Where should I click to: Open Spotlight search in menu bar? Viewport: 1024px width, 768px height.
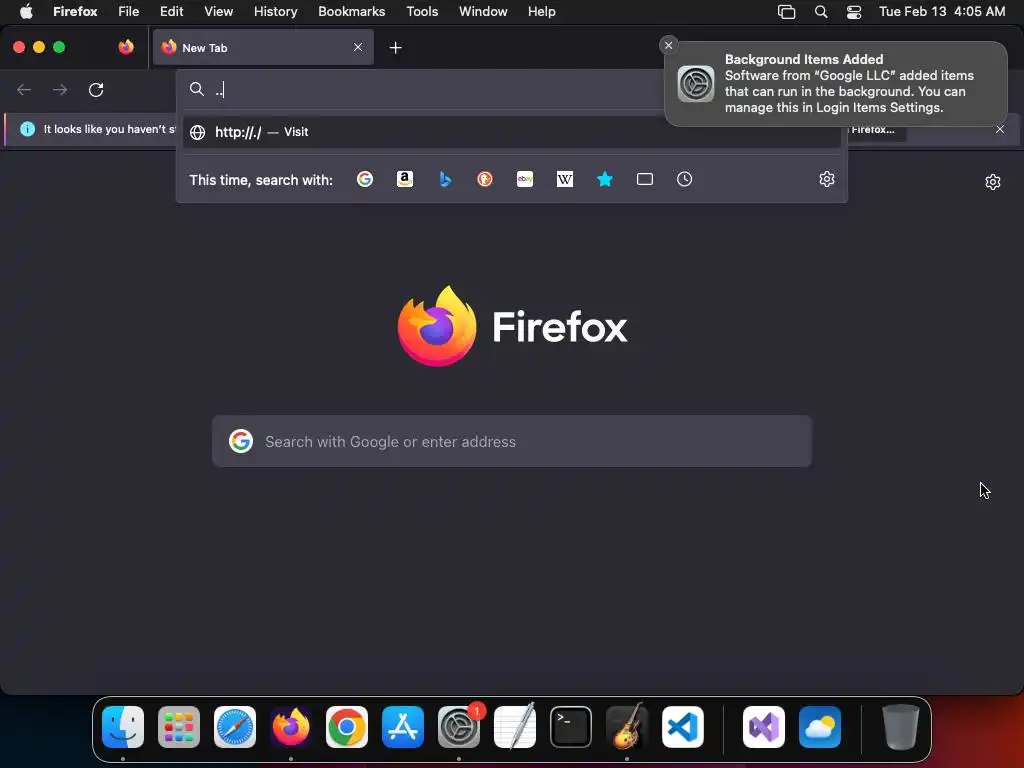point(821,11)
